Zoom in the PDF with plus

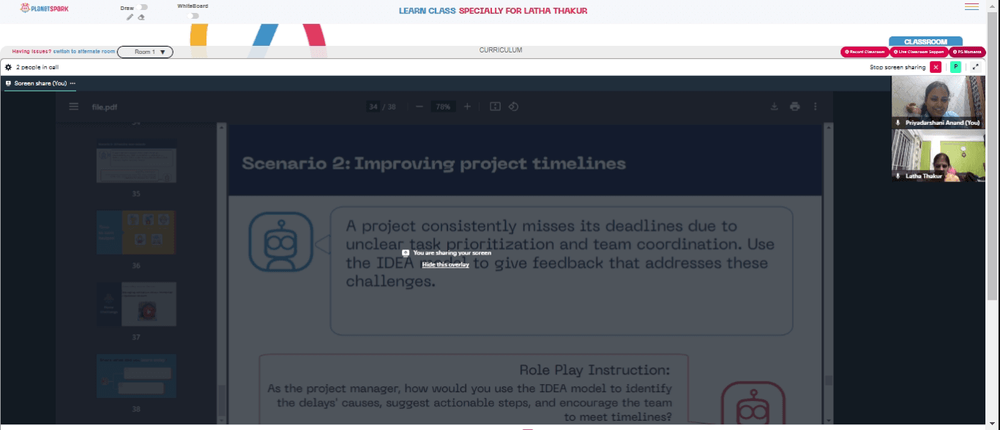click(x=467, y=107)
